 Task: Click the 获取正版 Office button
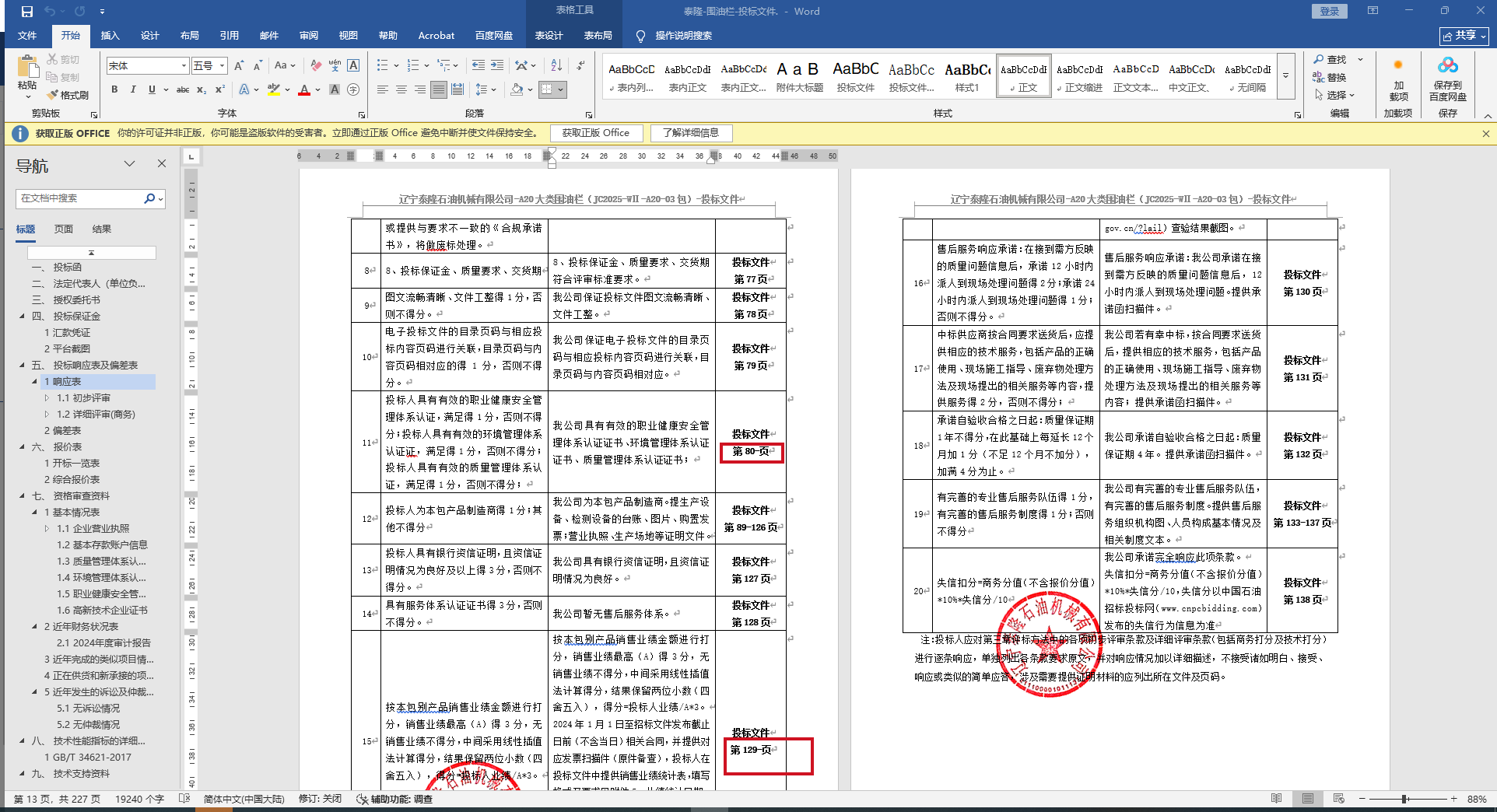click(x=596, y=133)
